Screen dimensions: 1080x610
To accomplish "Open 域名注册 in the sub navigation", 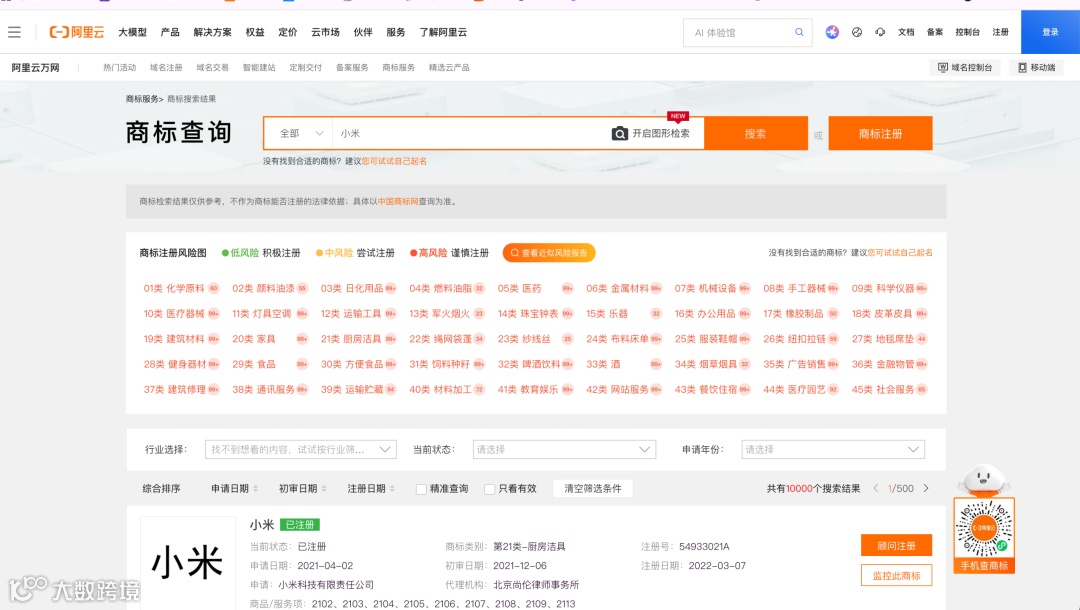I will (x=166, y=67).
